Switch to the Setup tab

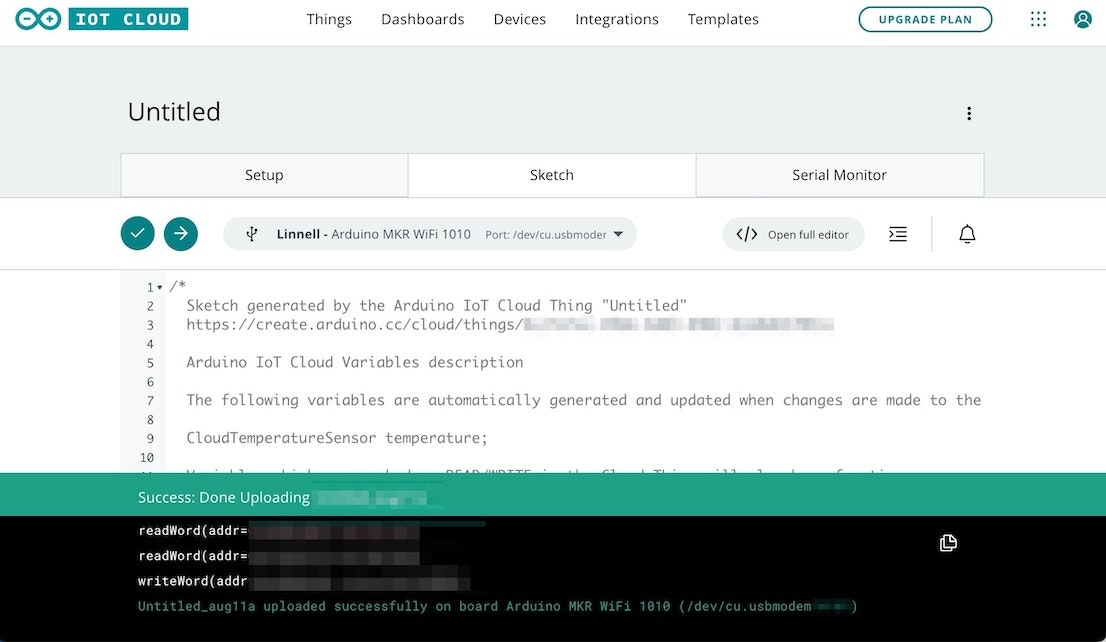[x=265, y=175]
